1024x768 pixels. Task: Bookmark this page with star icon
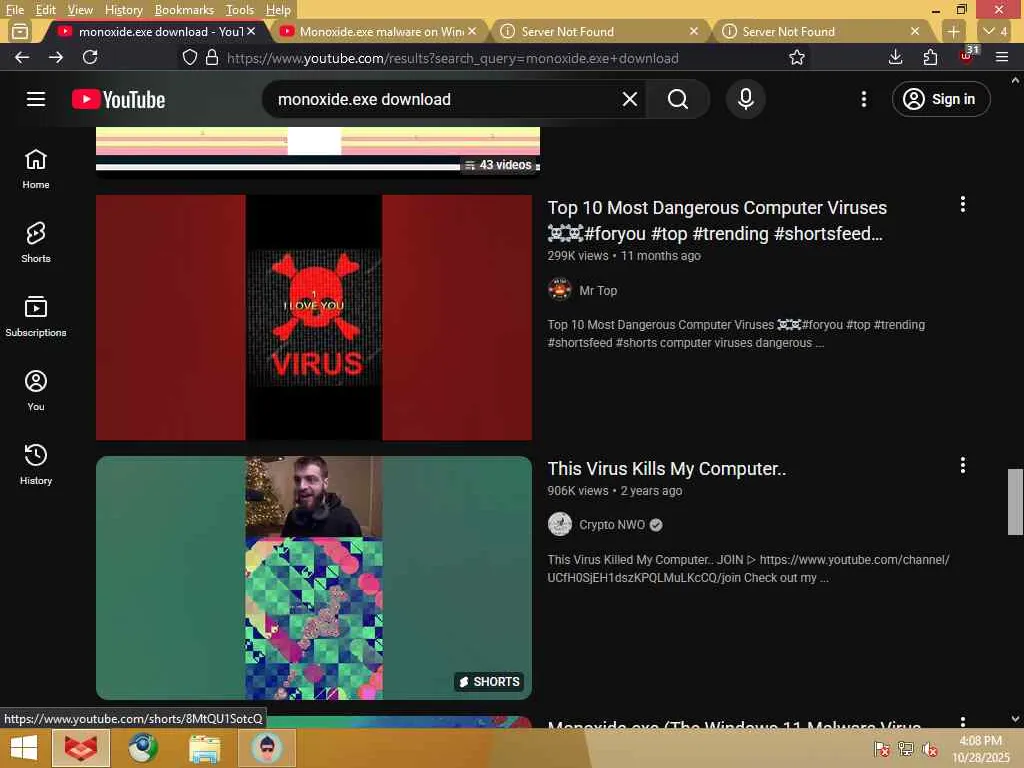pos(796,57)
